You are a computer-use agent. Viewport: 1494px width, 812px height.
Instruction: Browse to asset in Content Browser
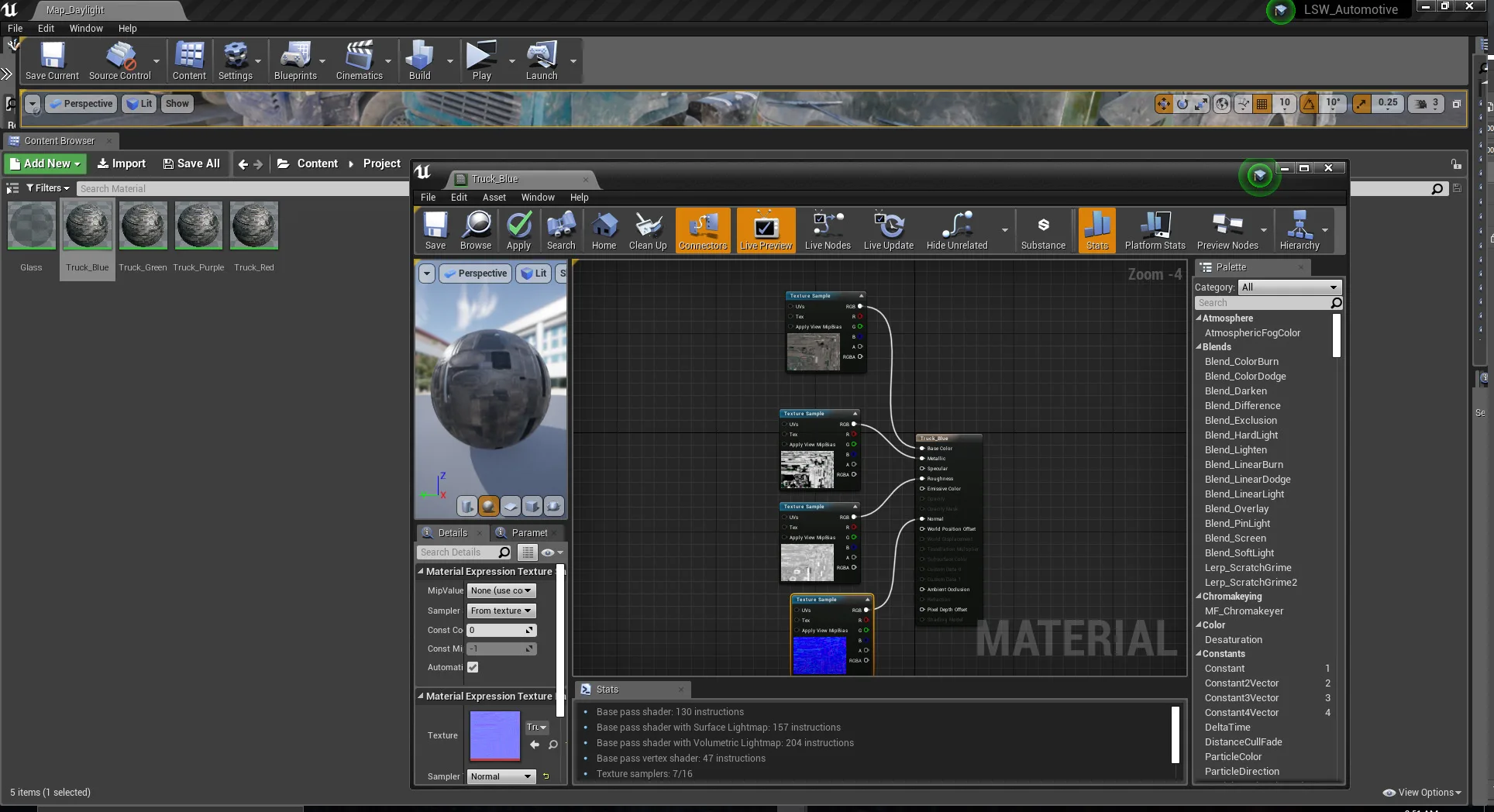[x=476, y=230]
